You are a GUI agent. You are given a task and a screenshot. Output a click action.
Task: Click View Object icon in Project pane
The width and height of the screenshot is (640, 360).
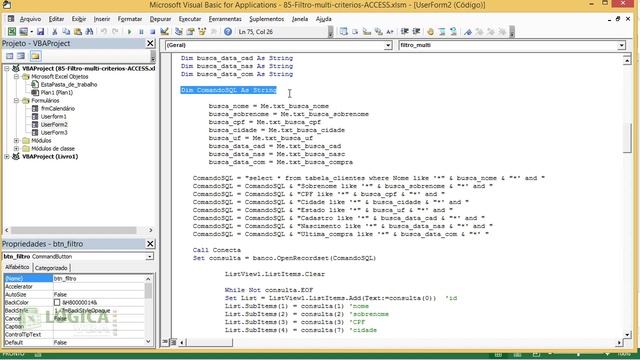pos(21,56)
